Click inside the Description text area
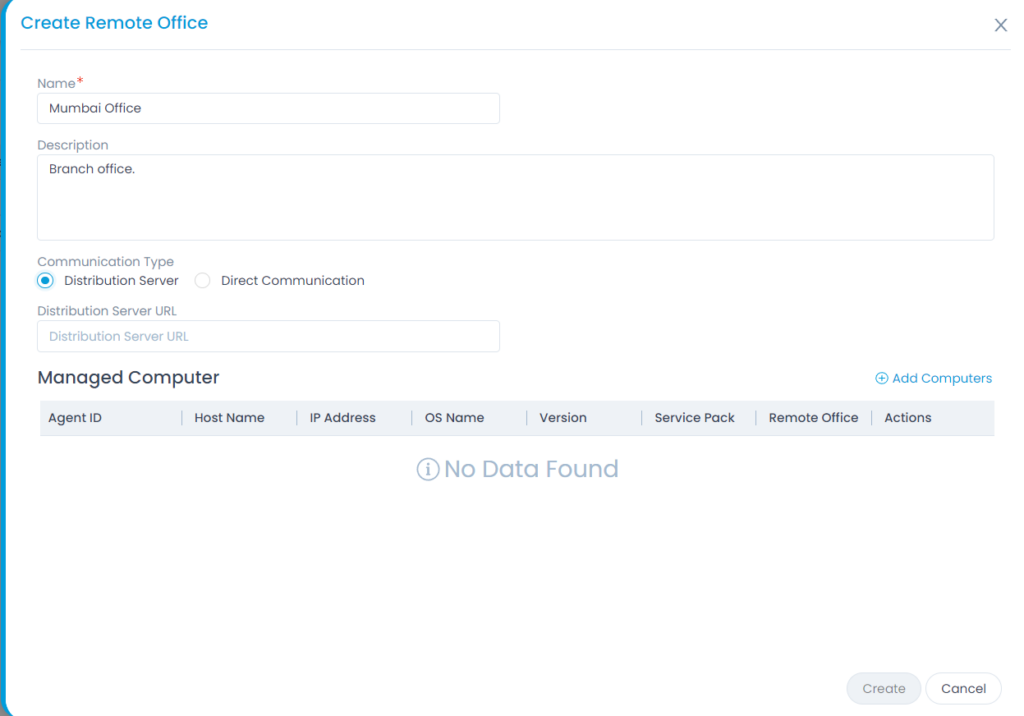The width and height of the screenshot is (1024, 716). pos(515,197)
